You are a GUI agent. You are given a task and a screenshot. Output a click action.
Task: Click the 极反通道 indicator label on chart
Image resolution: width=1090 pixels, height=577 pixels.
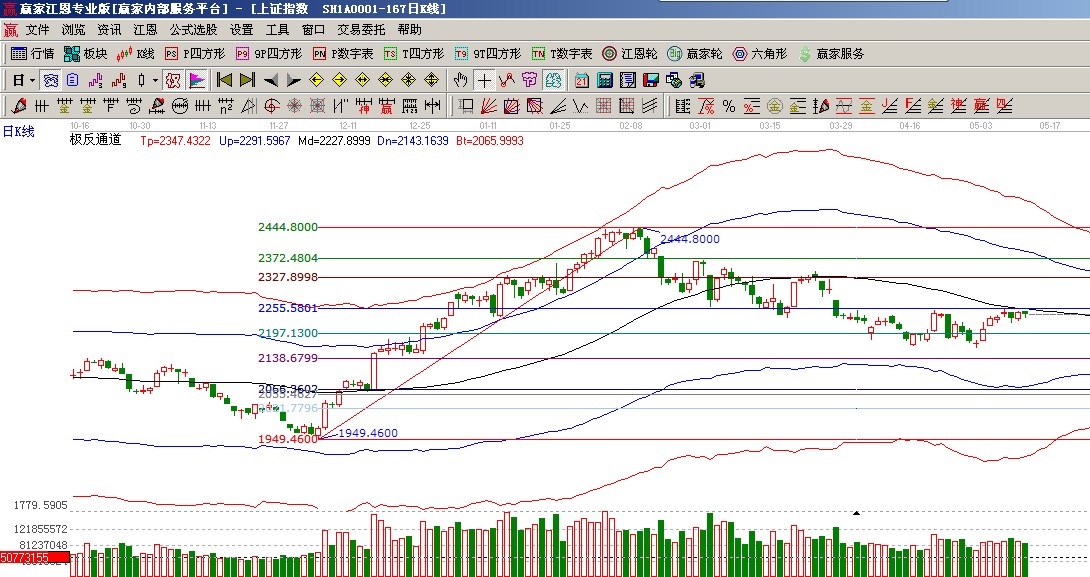[x=96, y=140]
